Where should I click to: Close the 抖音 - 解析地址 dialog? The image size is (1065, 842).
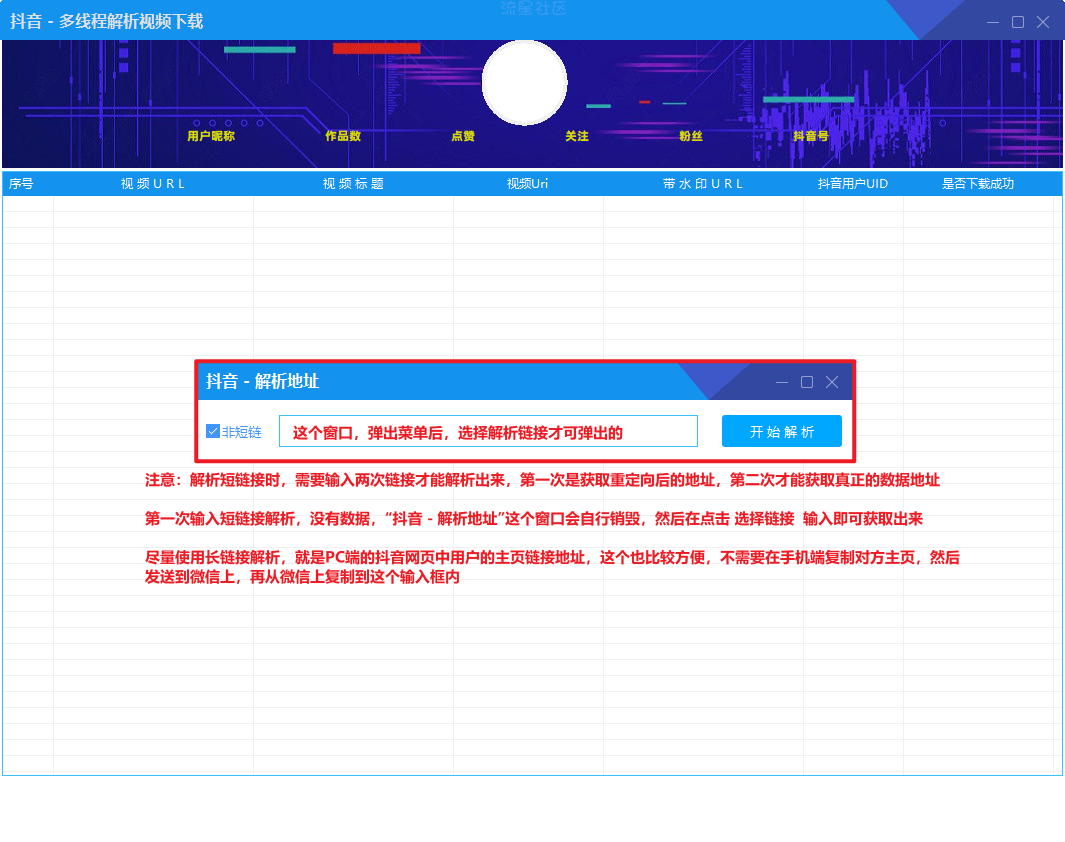[832, 382]
